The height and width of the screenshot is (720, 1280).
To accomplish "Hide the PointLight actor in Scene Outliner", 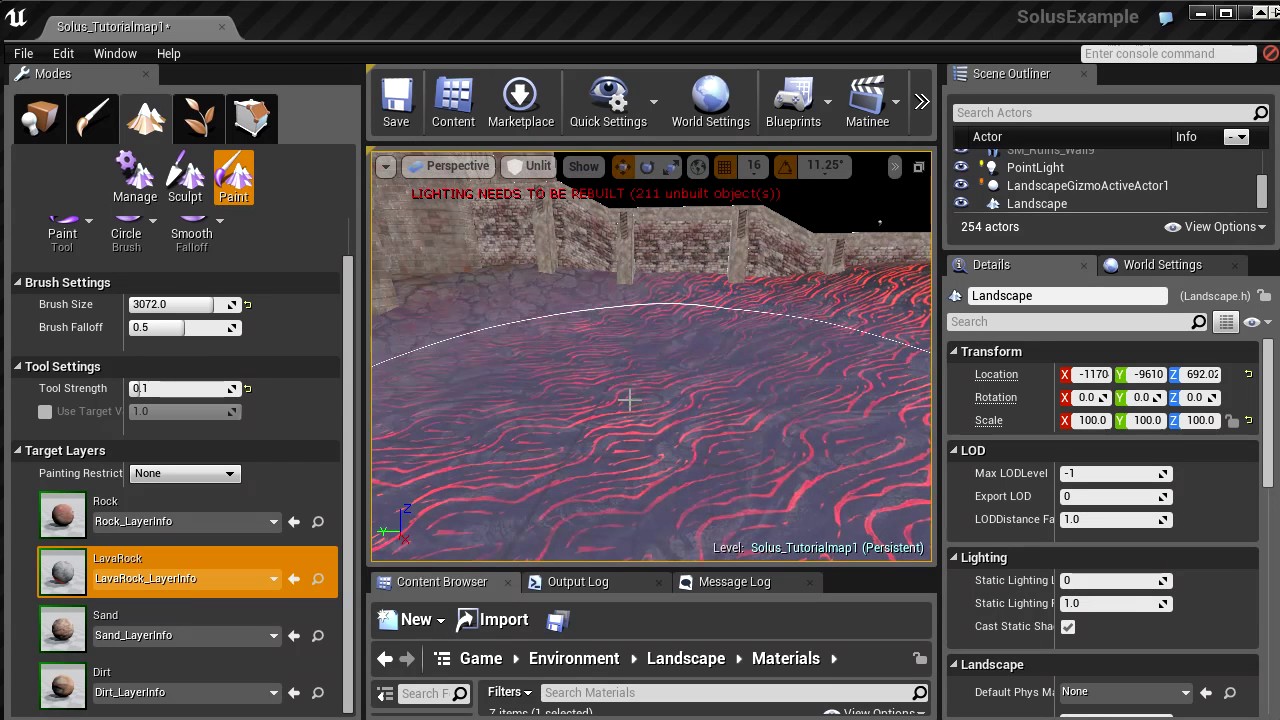I will point(961,168).
